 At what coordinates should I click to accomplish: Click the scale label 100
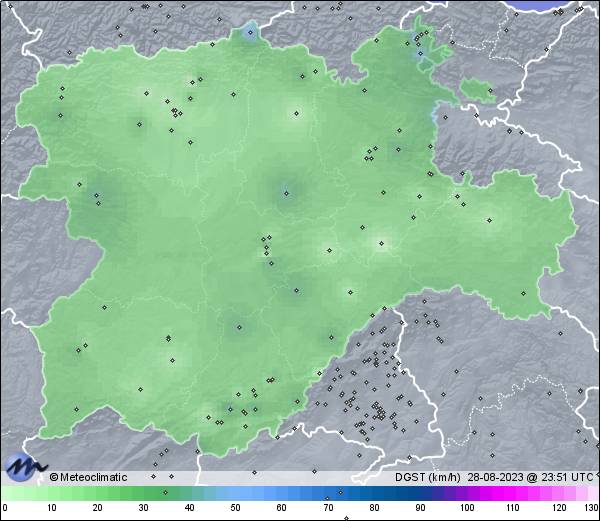point(467,508)
